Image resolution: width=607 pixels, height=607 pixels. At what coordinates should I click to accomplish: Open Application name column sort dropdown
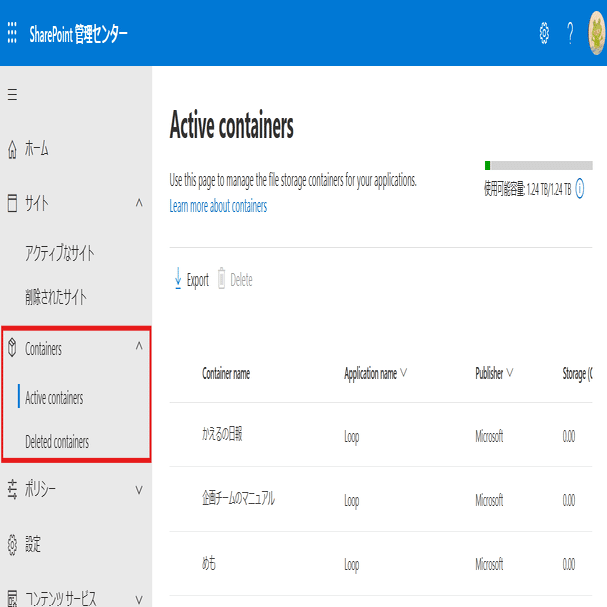click(403, 373)
